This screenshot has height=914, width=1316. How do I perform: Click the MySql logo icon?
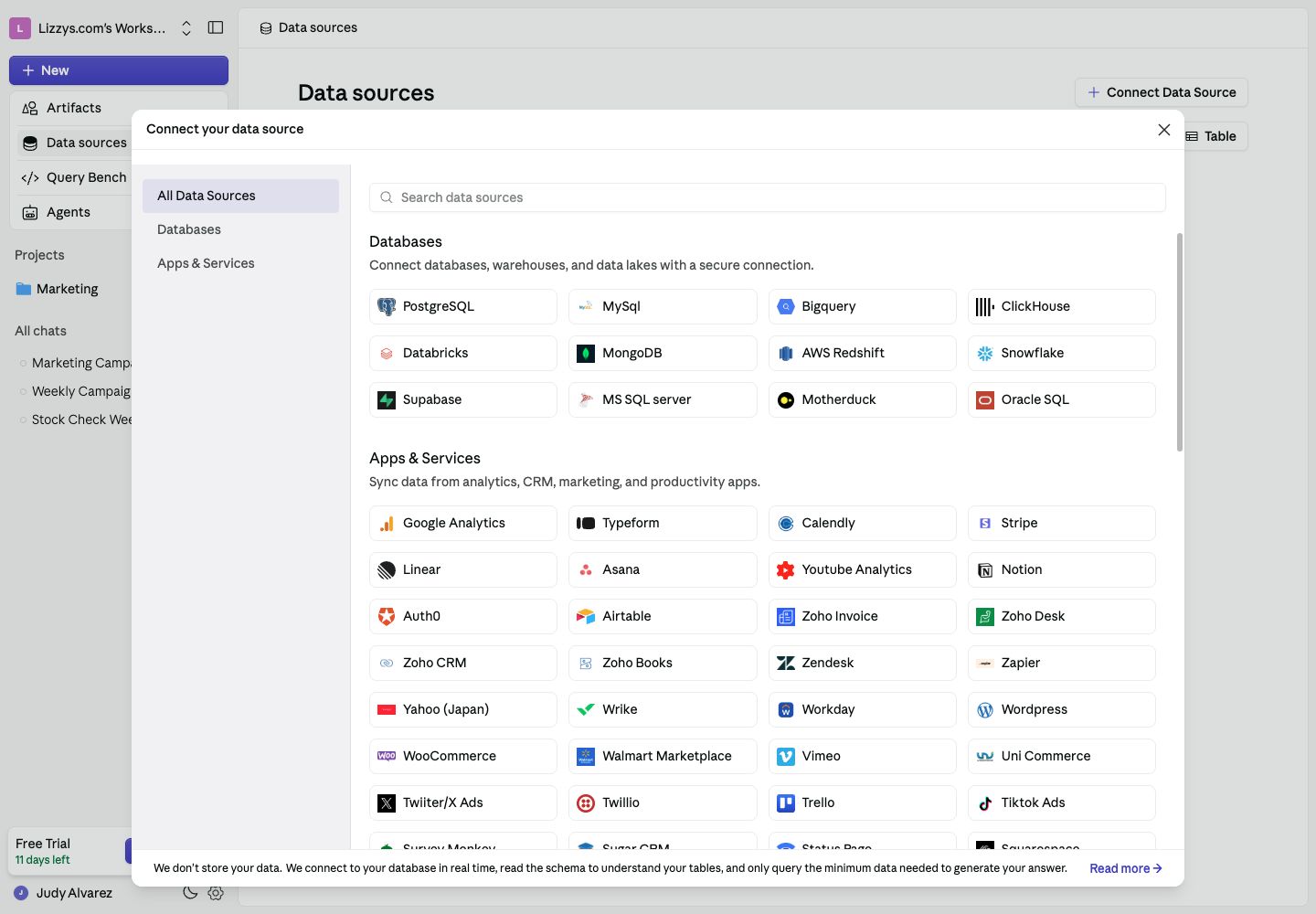point(586,307)
